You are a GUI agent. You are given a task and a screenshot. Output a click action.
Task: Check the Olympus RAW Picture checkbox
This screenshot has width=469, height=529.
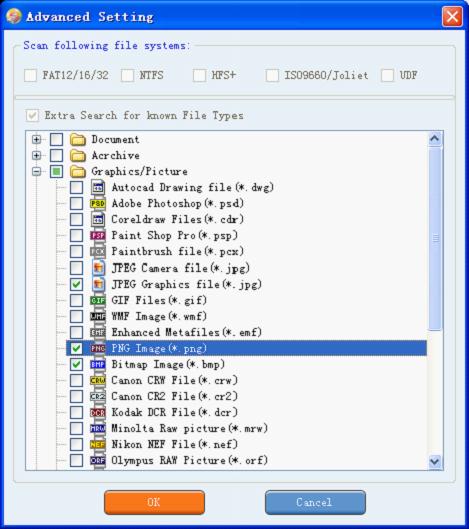click(77, 461)
